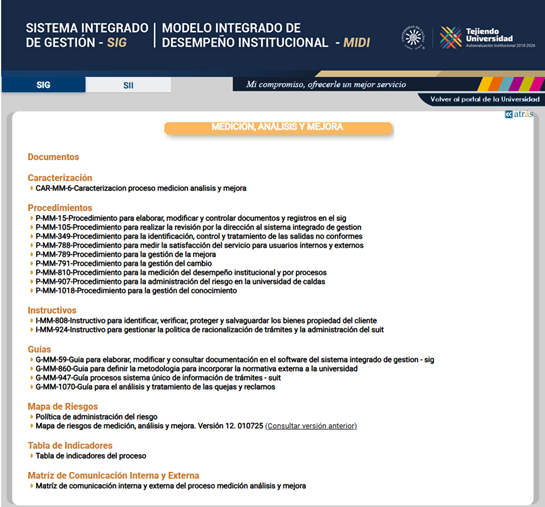Viewport: 545px width, 507px height.
Task: Click the Medición, Análisis y Mejora banner
Action: pos(278,128)
